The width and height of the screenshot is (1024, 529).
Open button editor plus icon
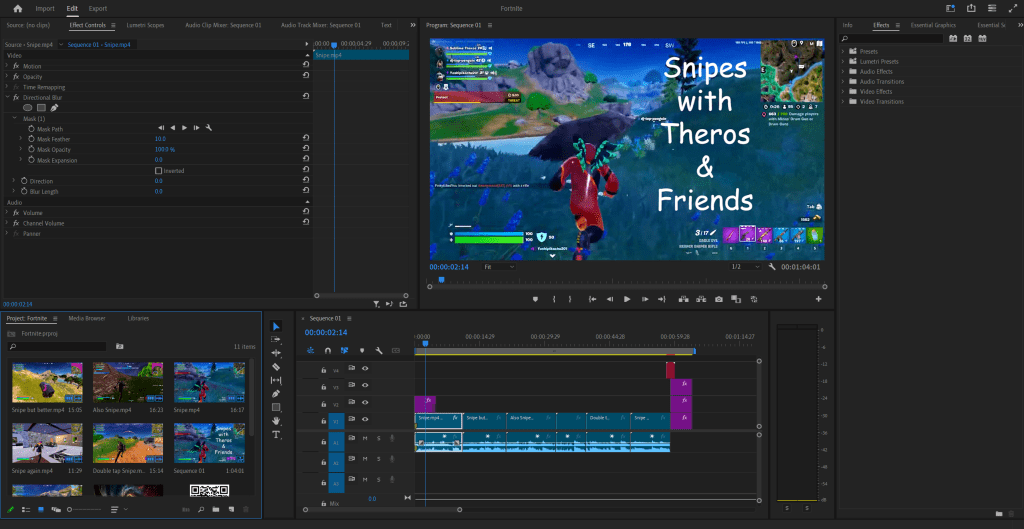click(x=818, y=299)
